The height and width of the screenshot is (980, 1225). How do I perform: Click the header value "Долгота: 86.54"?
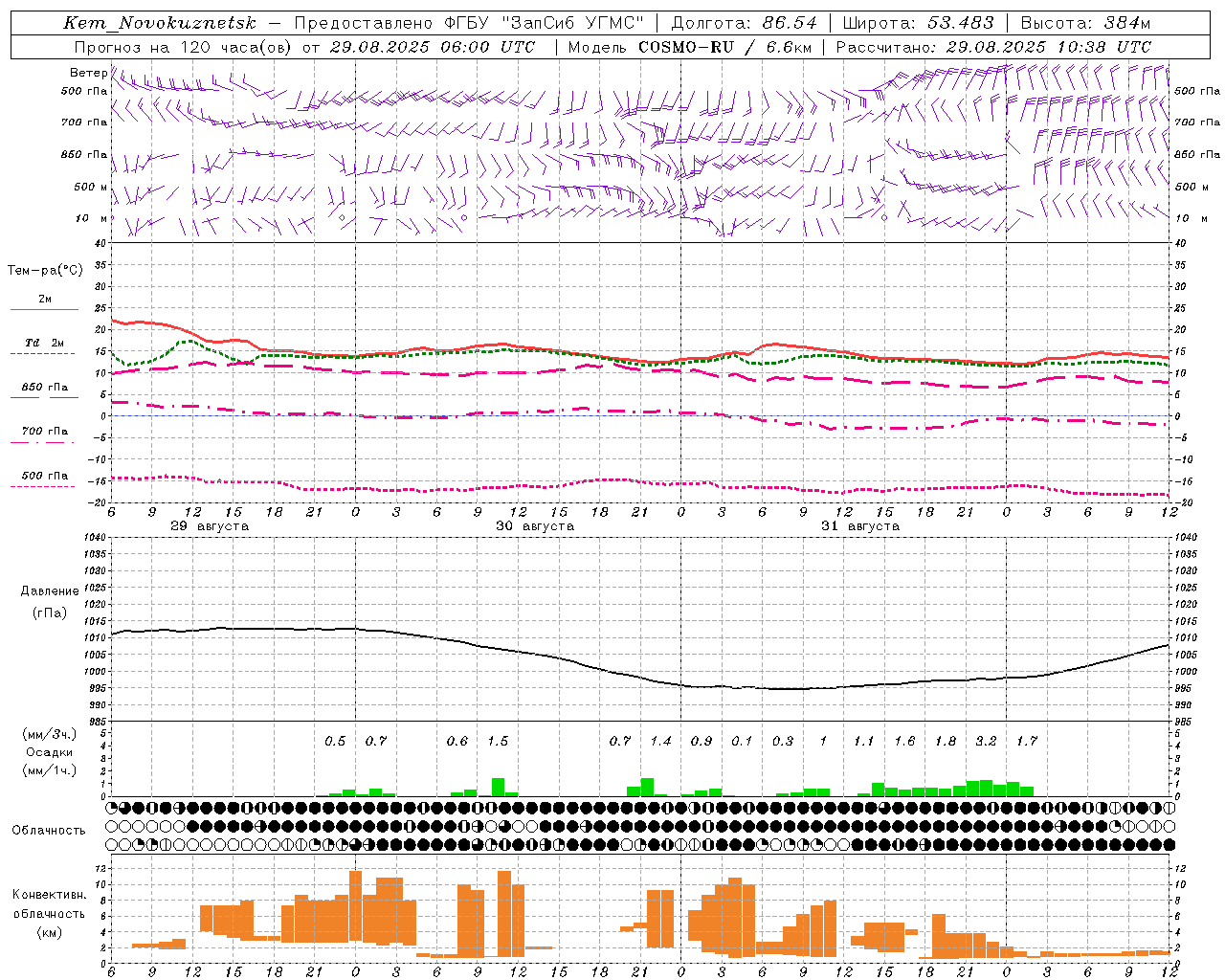(x=744, y=23)
